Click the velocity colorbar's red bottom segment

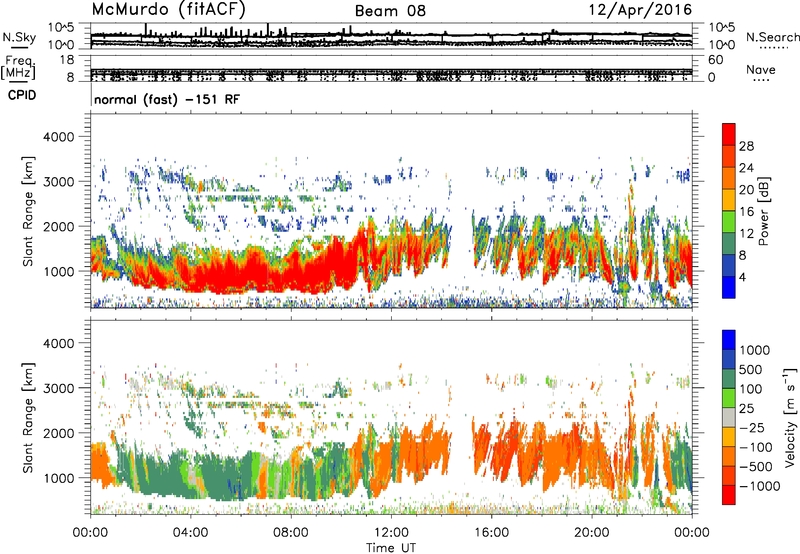(729, 495)
